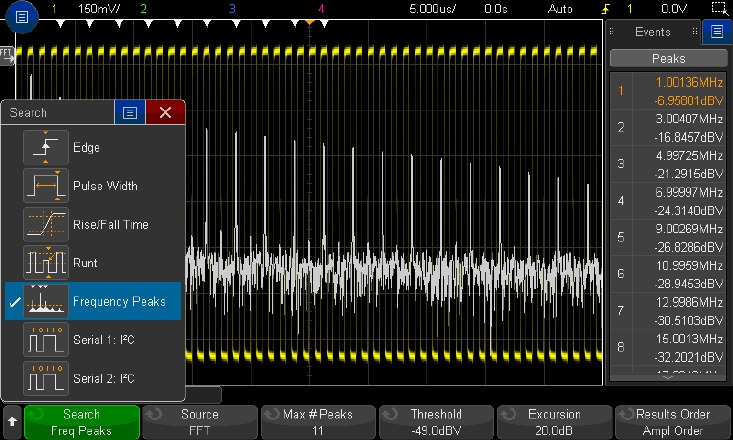Select channel 1 indicator at top

tap(54, 9)
